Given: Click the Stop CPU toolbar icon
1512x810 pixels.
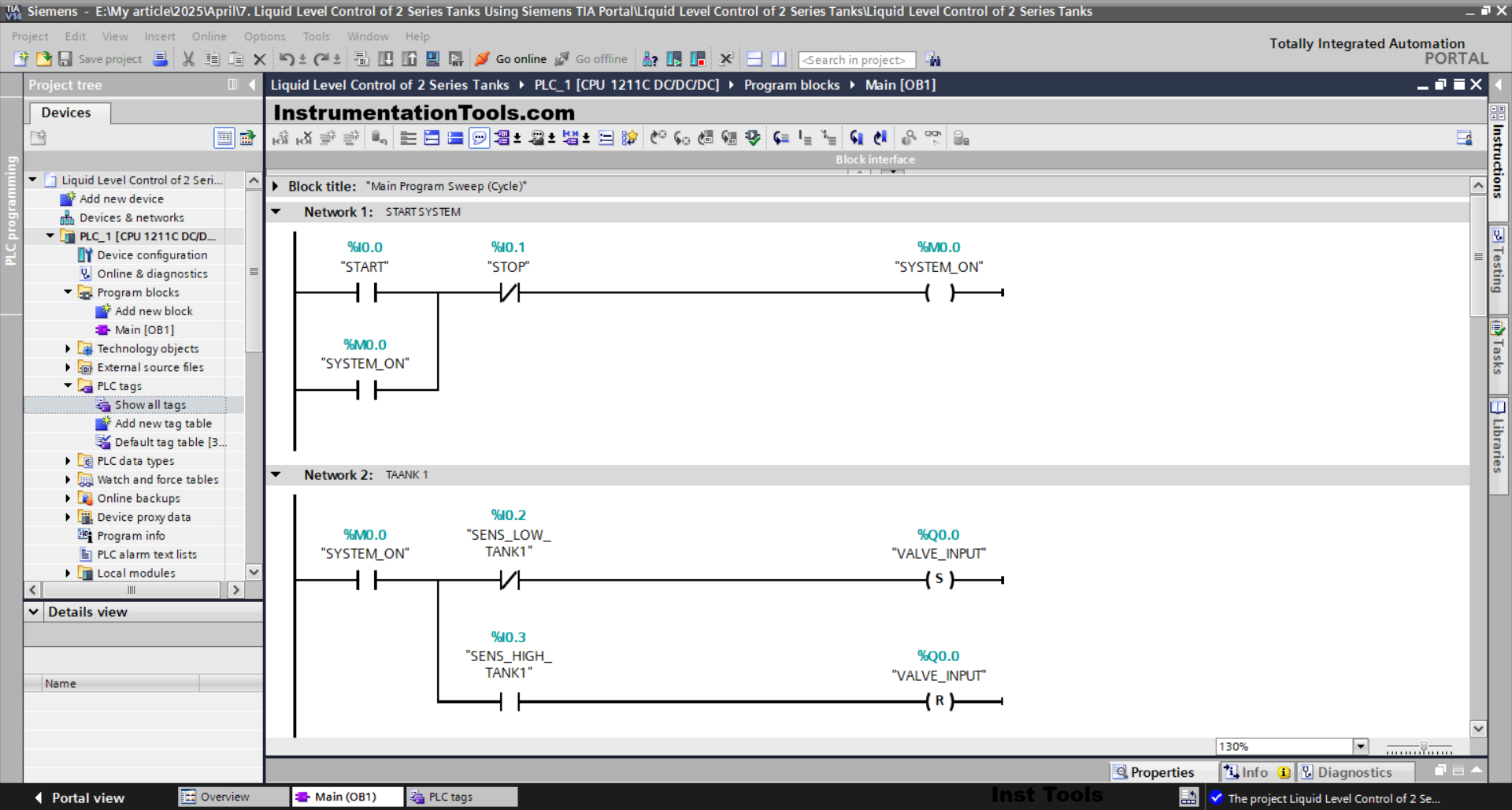Looking at the screenshot, I should click(x=698, y=58).
